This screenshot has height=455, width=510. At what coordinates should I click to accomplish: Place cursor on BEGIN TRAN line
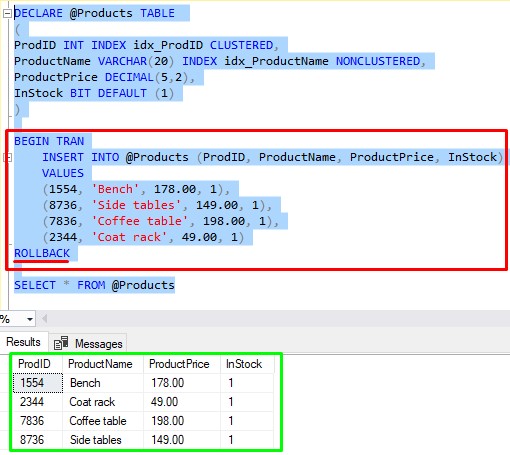pos(49,141)
